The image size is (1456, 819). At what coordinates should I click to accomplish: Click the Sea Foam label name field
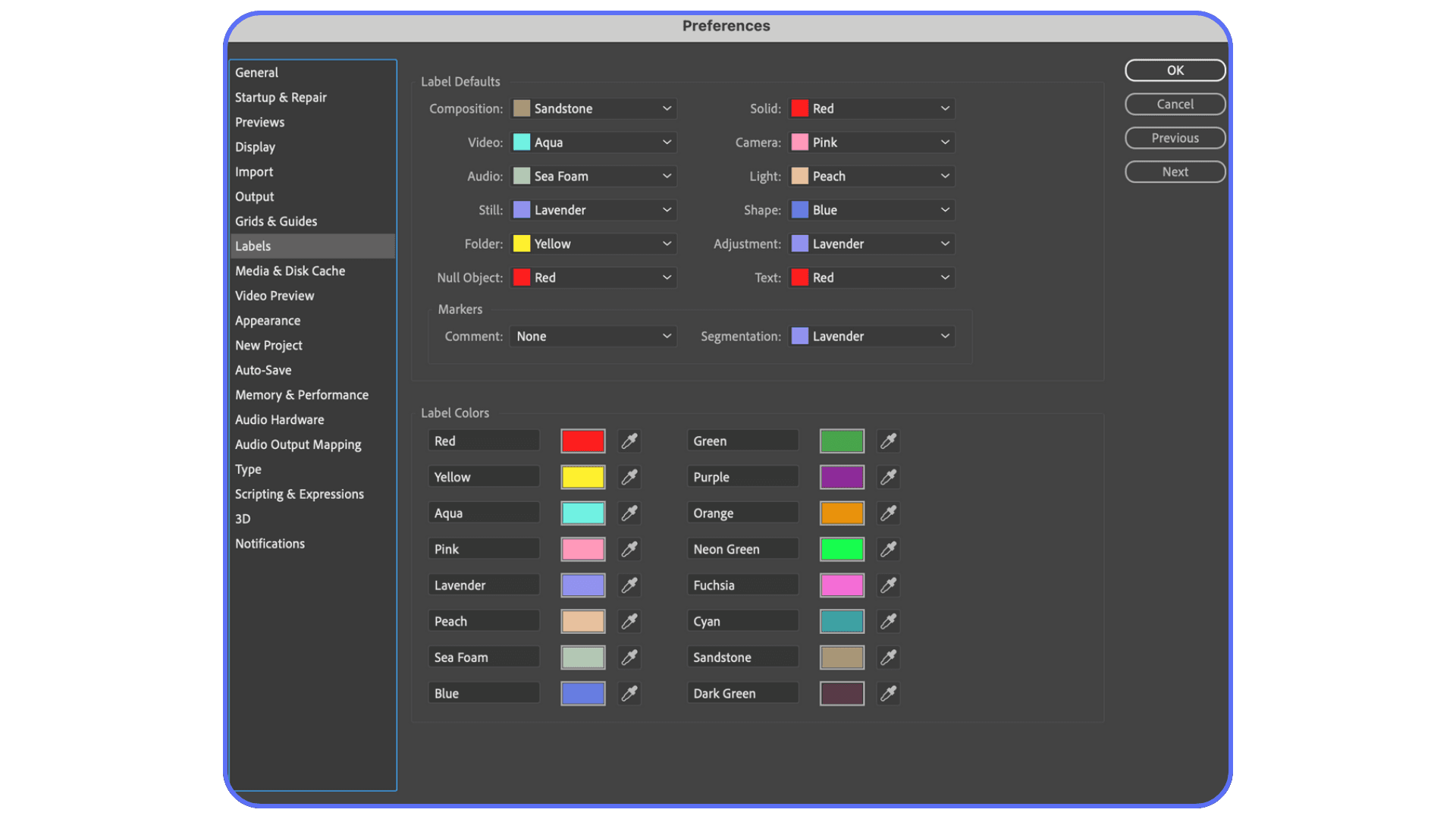[483, 657]
